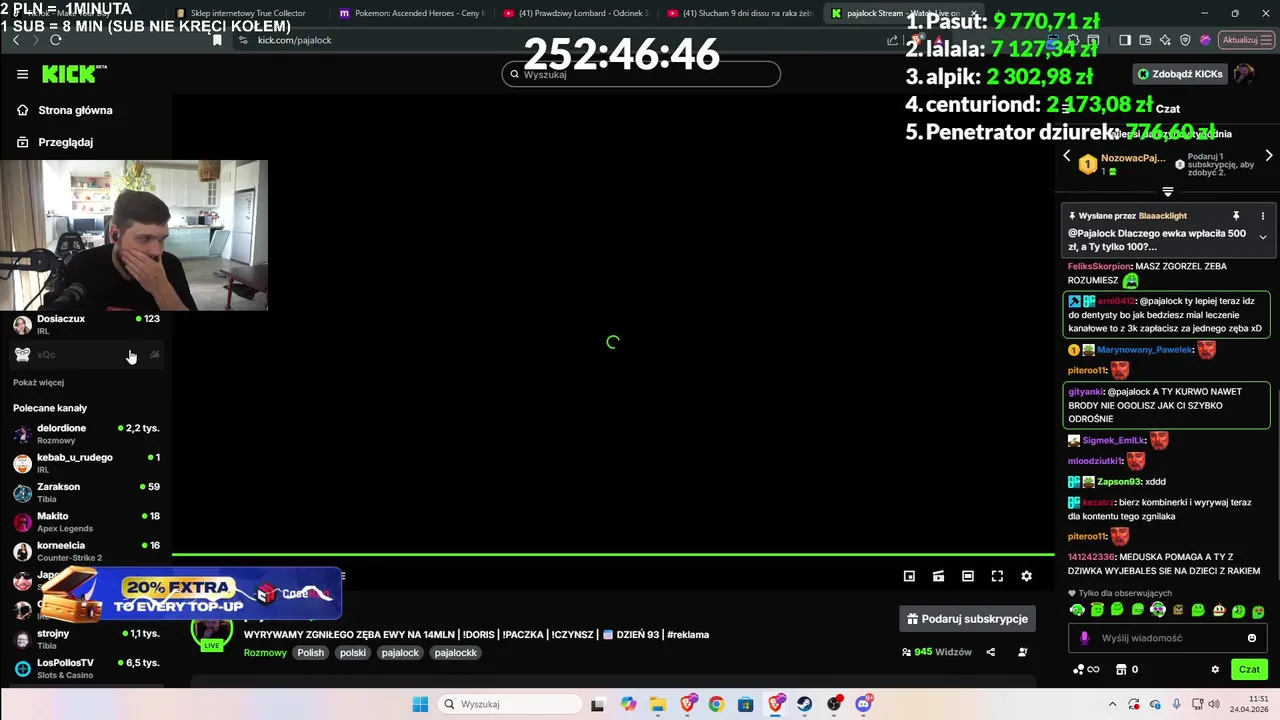Open recommended channel LosPollosTV
1280x720 pixels.
tap(86, 668)
